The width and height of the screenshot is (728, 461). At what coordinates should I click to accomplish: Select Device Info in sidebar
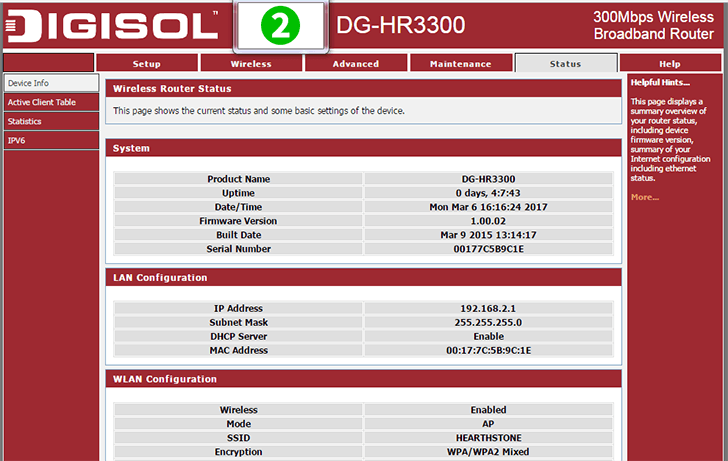coord(51,83)
